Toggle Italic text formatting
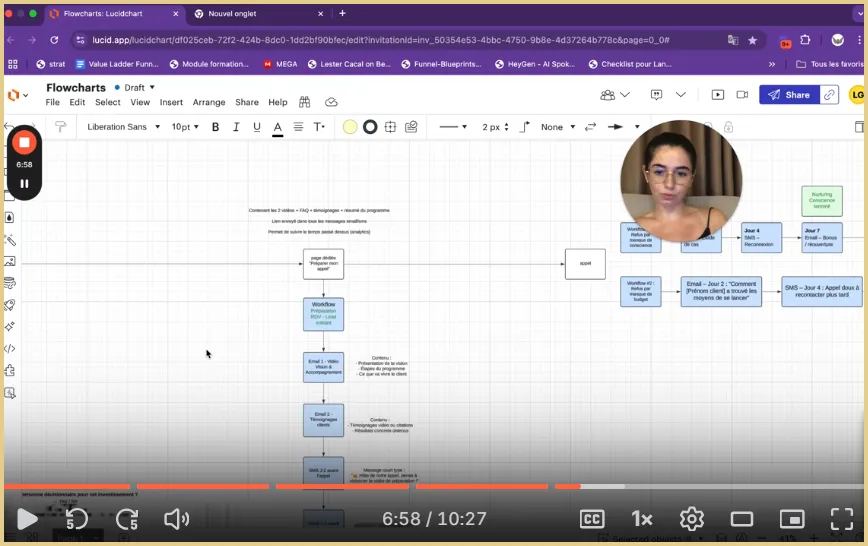The width and height of the screenshot is (868, 546). click(236, 127)
